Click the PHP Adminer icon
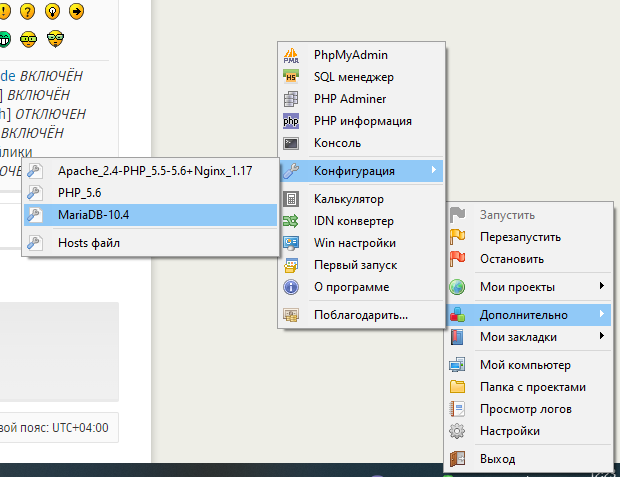 pyautogui.click(x=292, y=99)
